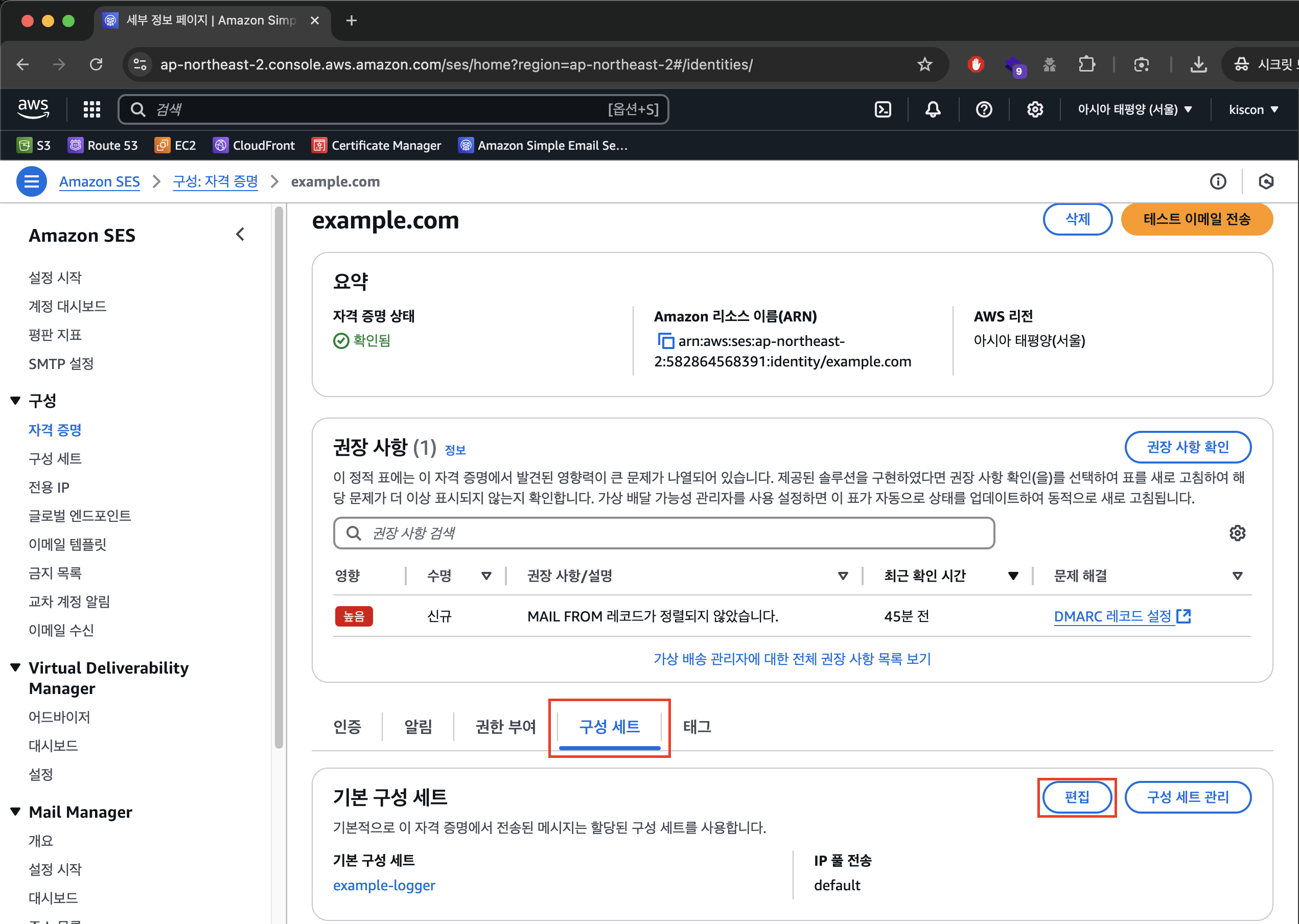Image resolution: width=1299 pixels, height=924 pixels.
Task: Click the notifications bell icon
Action: coord(932,109)
